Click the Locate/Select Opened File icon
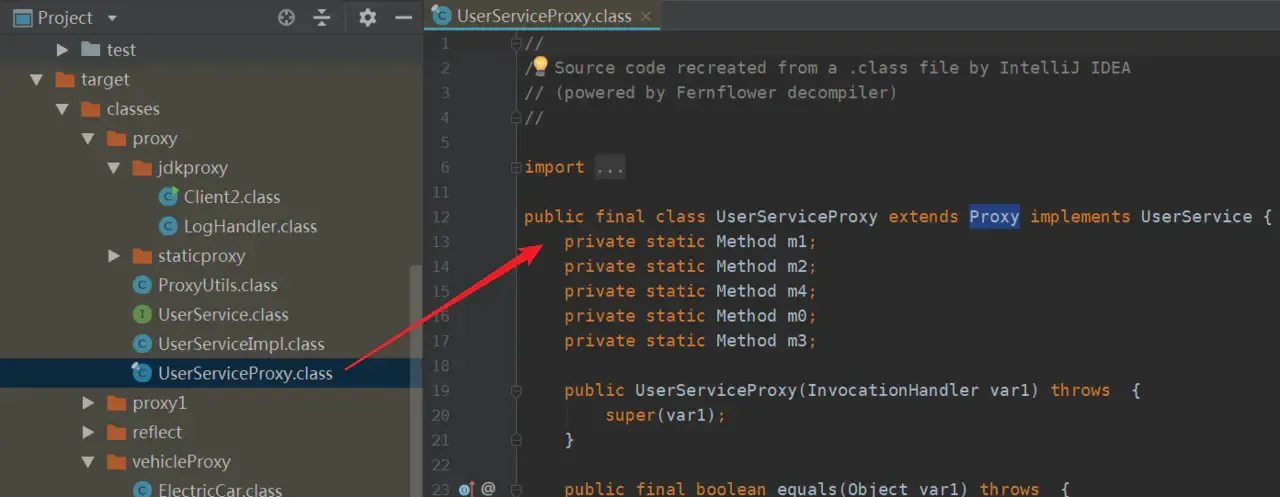This screenshot has height=497, width=1280. [x=287, y=17]
